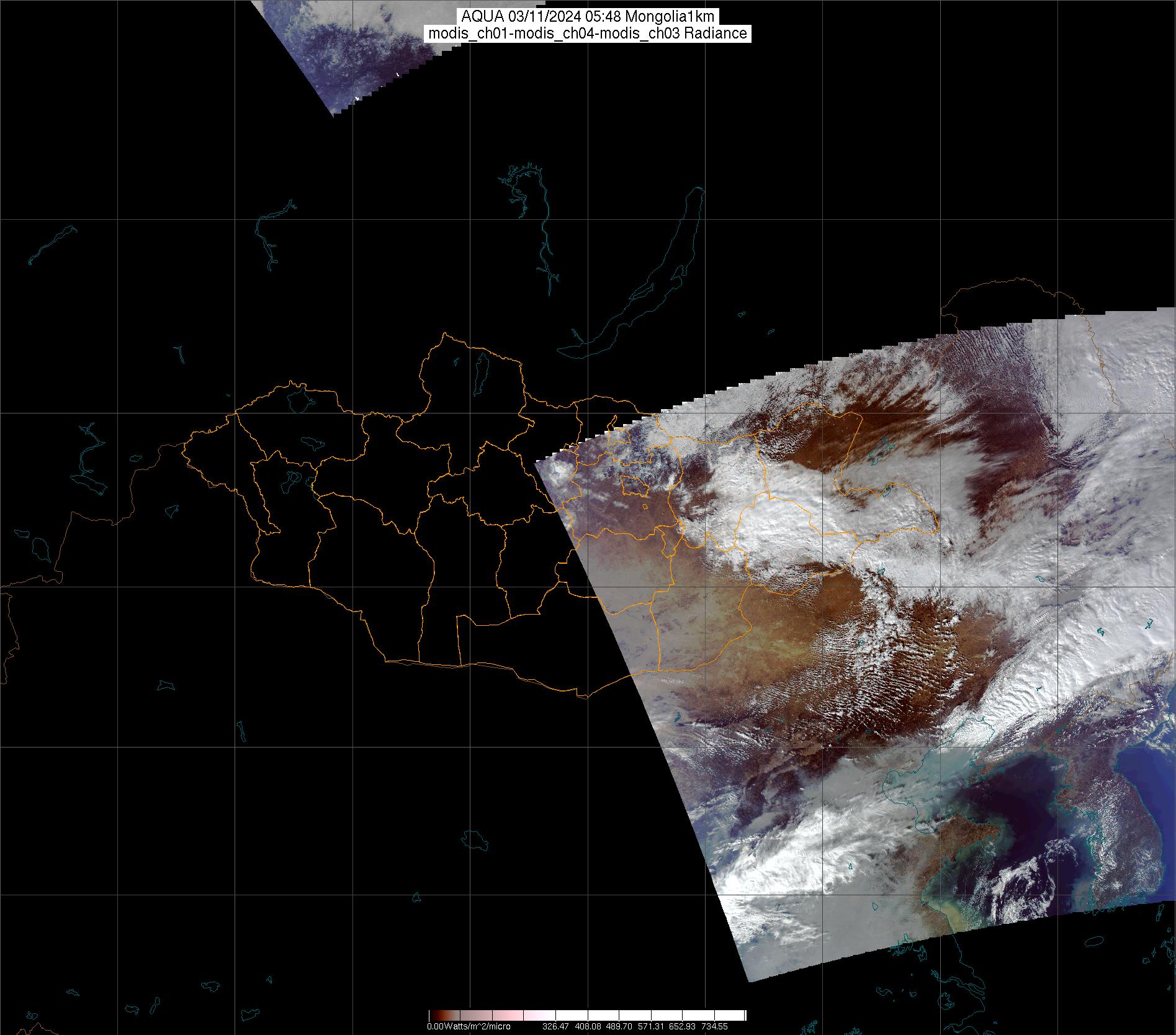This screenshot has height=1035, width=1176.
Task: Click the modis_ch01-modis_ch04-modis_ch03 Radiance label
Action: pyautogui.click(x=588, y=34)
